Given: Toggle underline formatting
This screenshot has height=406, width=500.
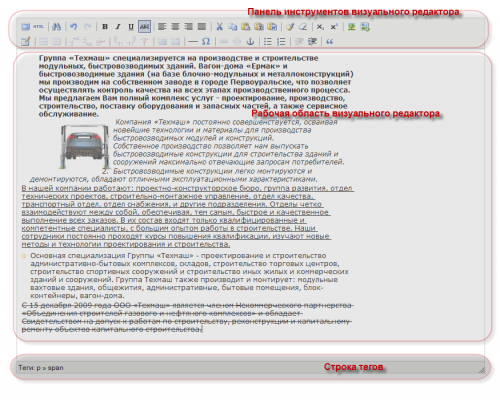Looking at the screenshot, I should 131,27.
